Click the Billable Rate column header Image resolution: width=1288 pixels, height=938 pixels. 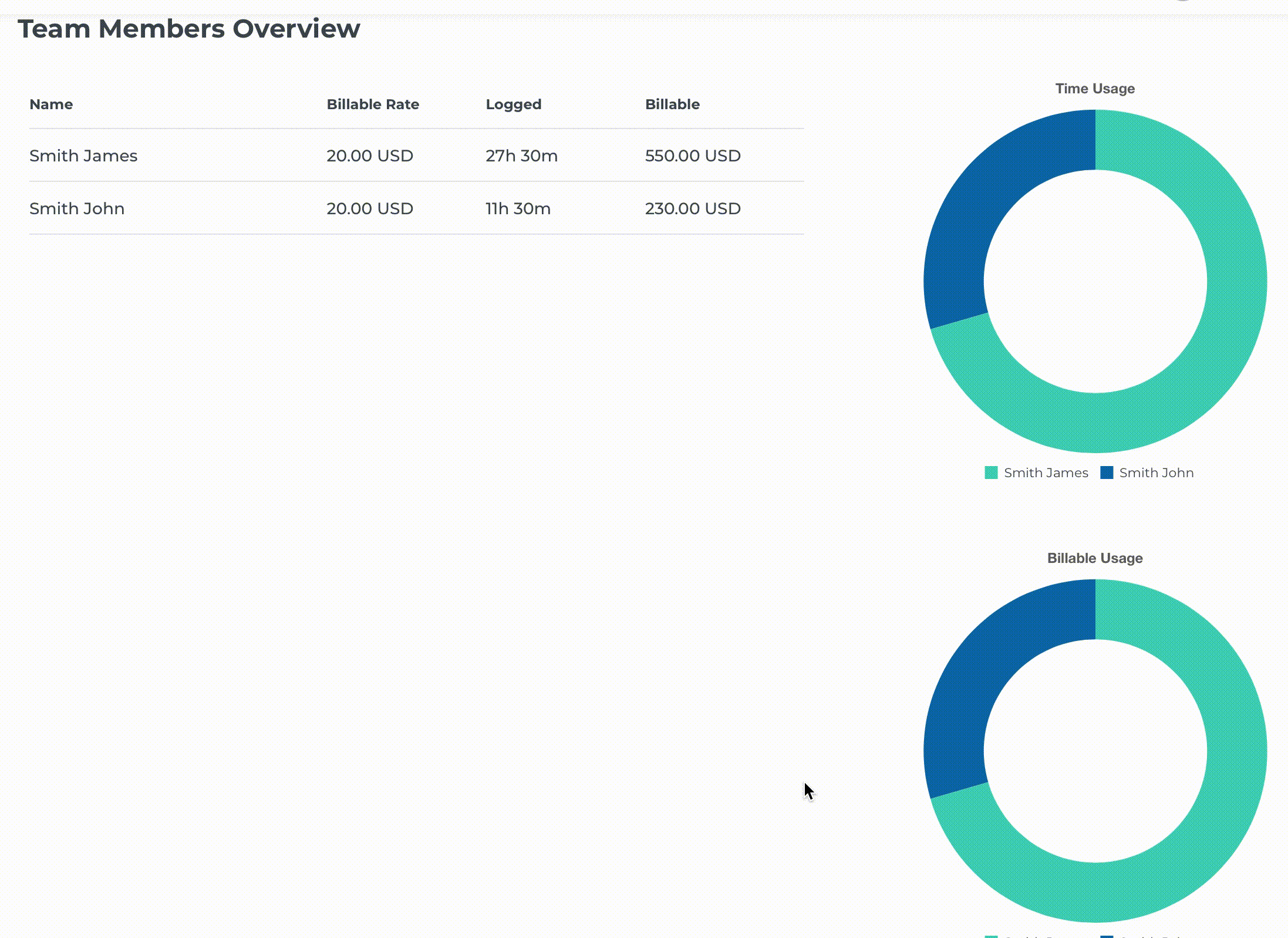point(373,104)
